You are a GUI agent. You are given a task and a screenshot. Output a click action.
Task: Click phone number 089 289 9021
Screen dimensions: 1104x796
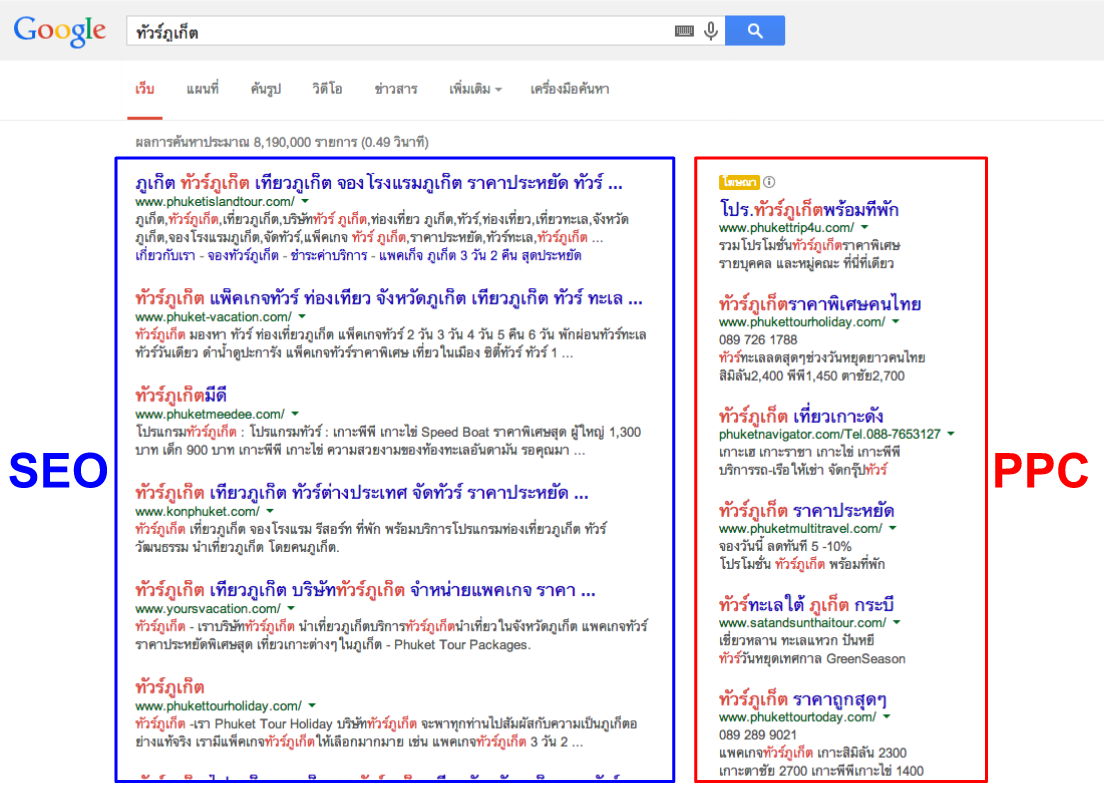tap(758, 735)
